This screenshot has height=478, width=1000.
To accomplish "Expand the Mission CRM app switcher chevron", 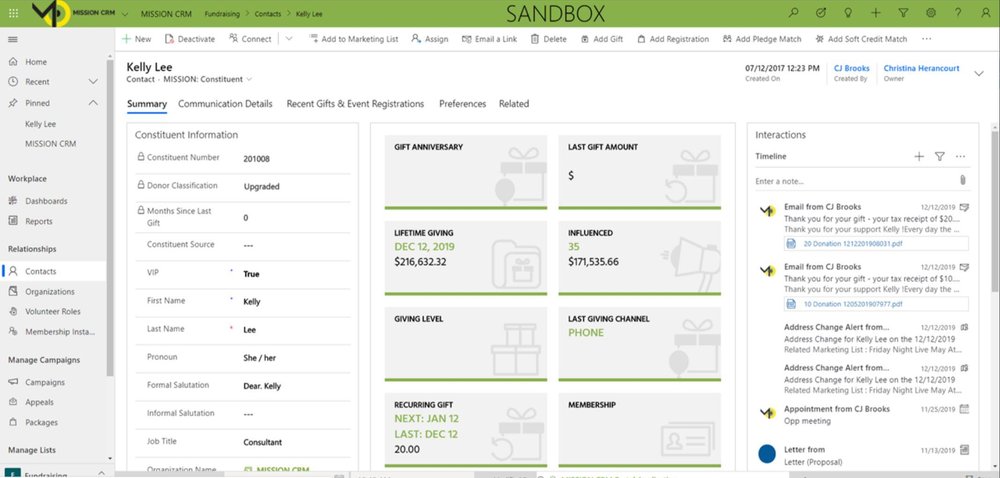I will tap(124, 13).
